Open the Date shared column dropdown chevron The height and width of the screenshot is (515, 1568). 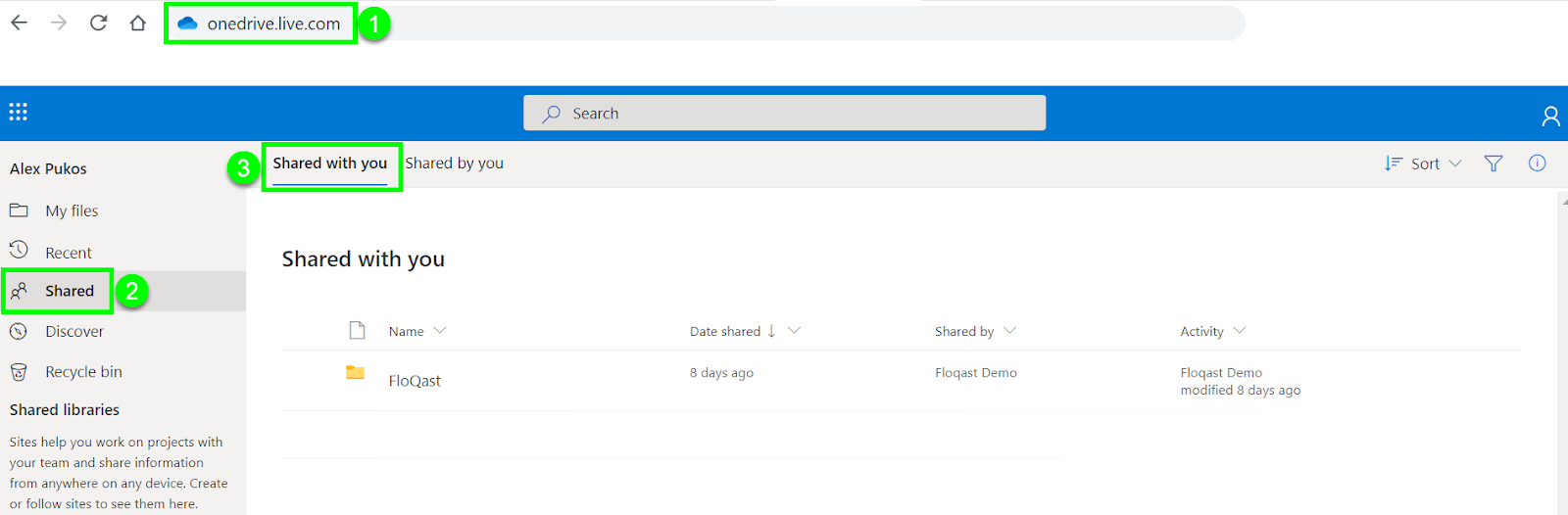click(794, 331)
